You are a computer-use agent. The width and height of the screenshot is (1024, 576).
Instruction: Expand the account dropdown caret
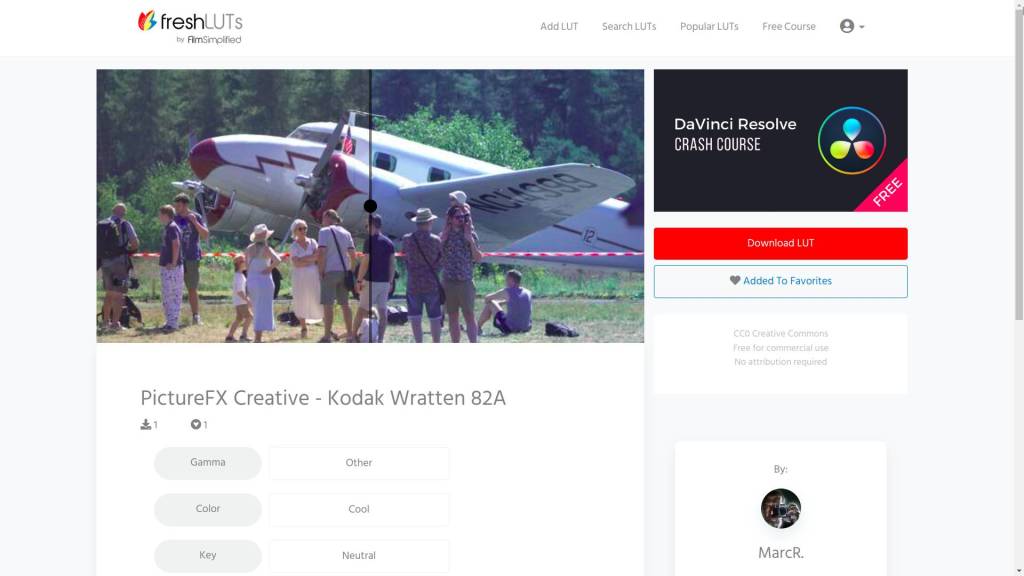861,27
